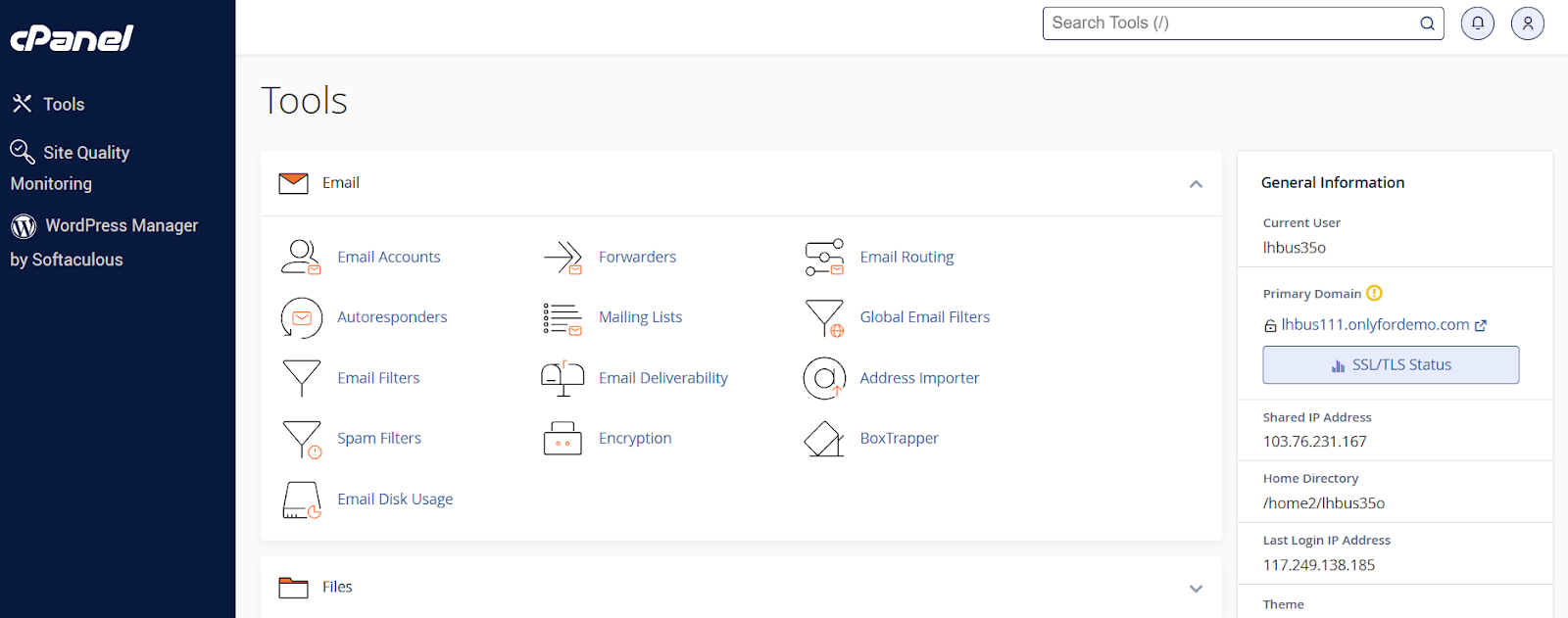Click last login IP 117.249.138.185
Viewport: 1568px width, 618px height.
pyautogui.click(x=1319, y=565)
